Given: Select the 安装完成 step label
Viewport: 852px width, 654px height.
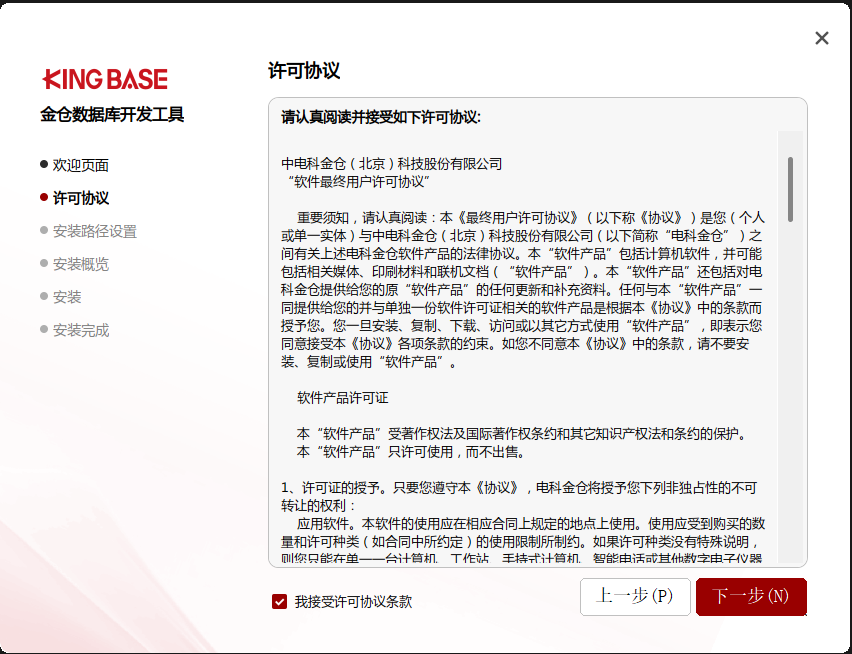Looking at the screenshot, I should click(x=81, y=330).
